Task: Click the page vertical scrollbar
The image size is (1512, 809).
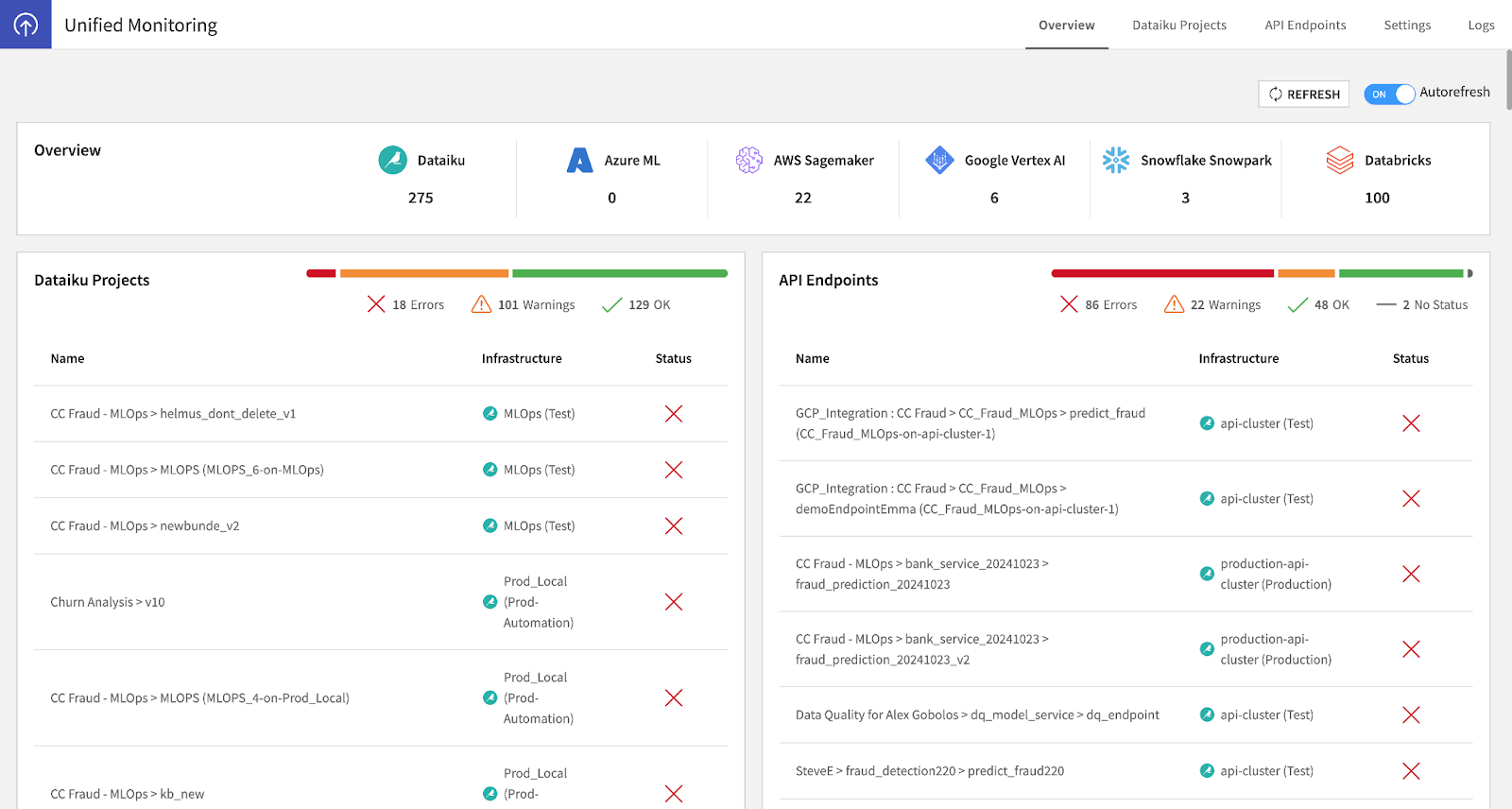Action: click(1507, 80)
